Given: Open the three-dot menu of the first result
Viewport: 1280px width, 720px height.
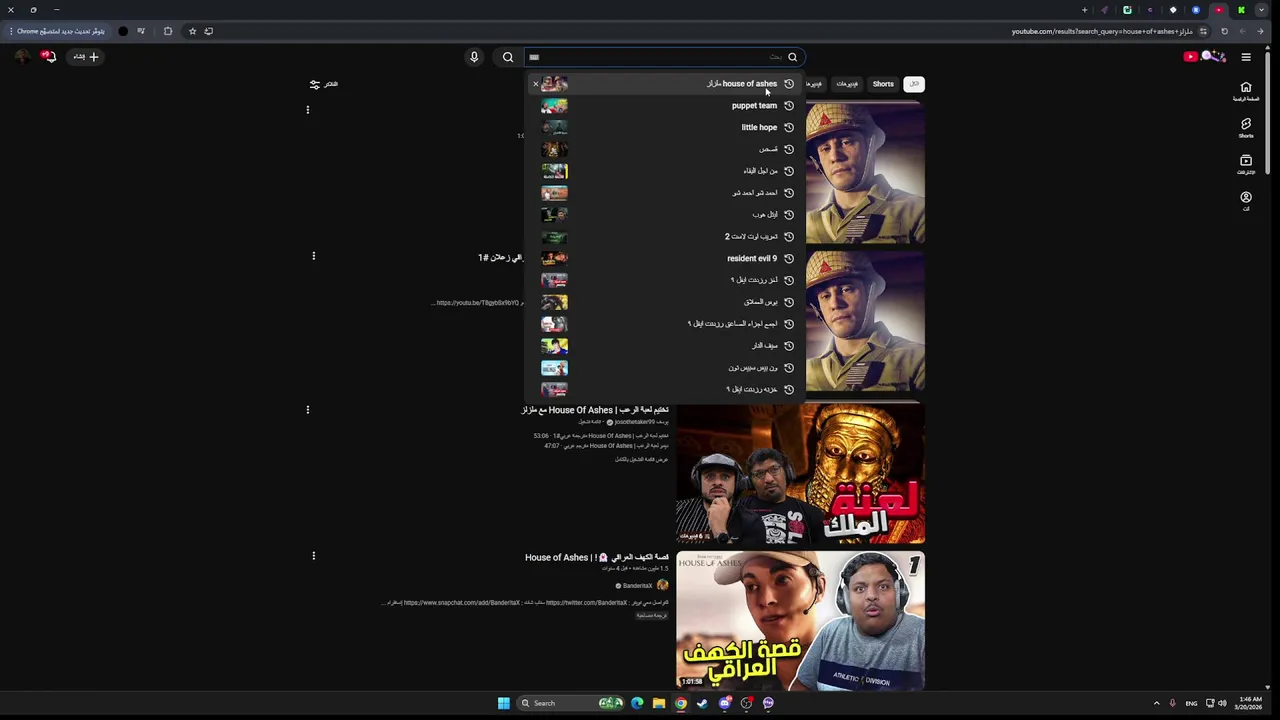Looking at the screenshot, I should [308, 110].
